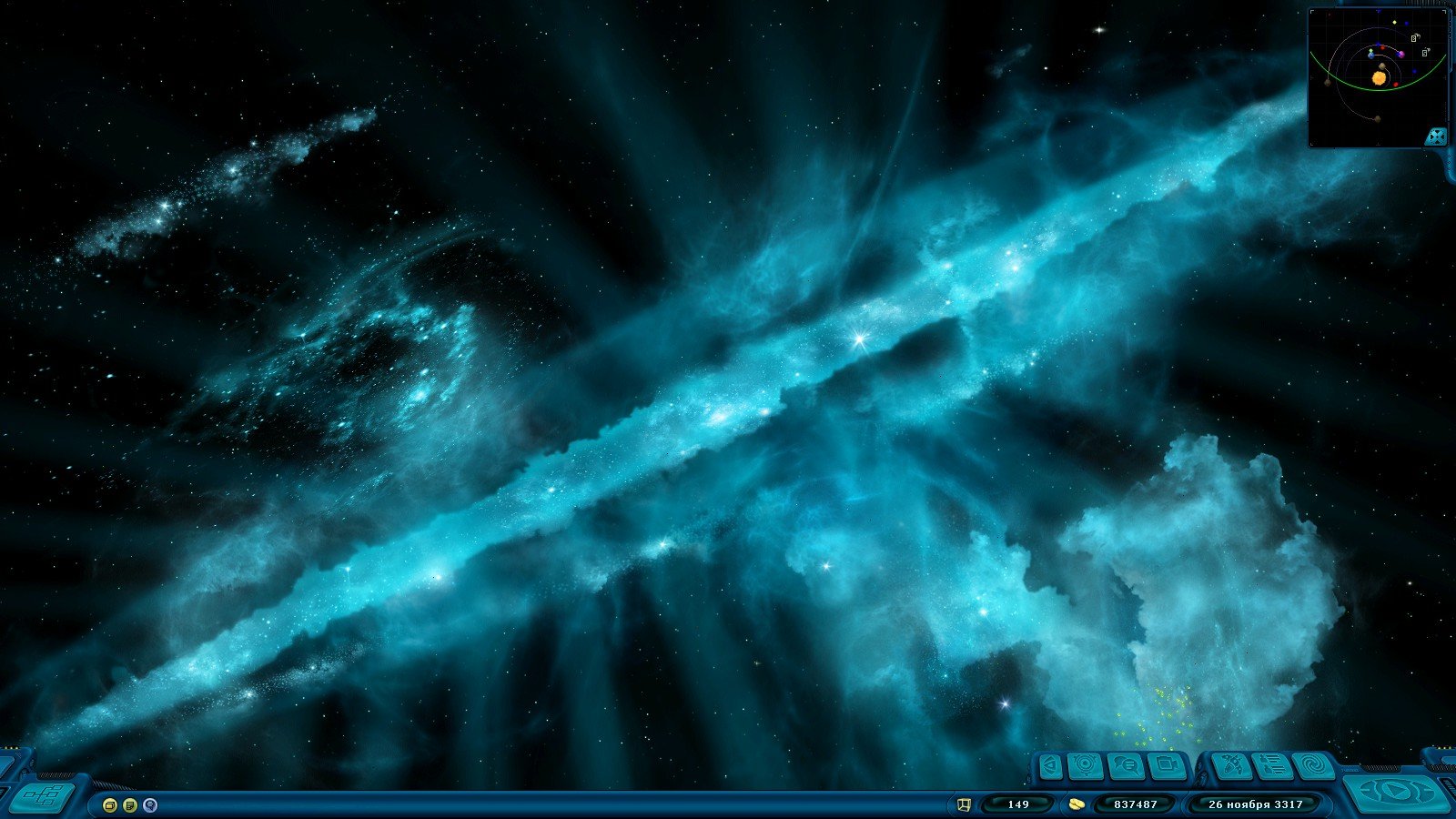This screenshot has width=1456, height=819.
Task: Click the video camera icon button
Action: 1166,766
